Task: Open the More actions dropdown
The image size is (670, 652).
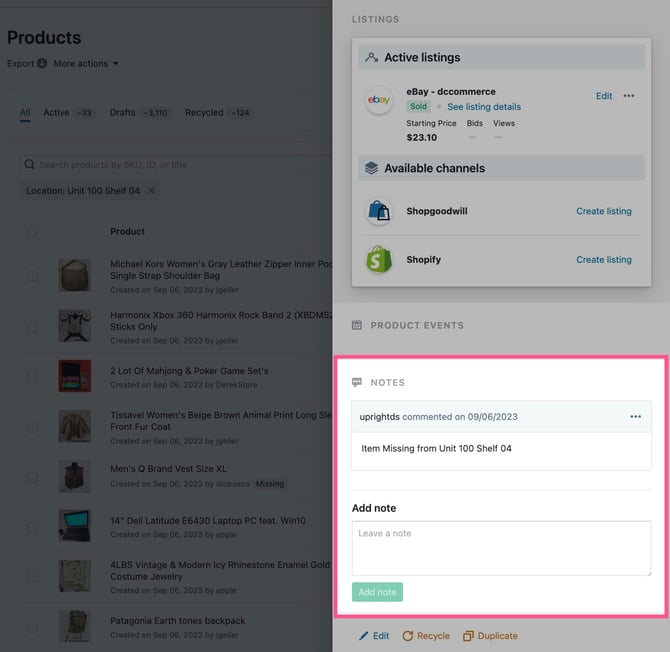Action: coord(86,64)
